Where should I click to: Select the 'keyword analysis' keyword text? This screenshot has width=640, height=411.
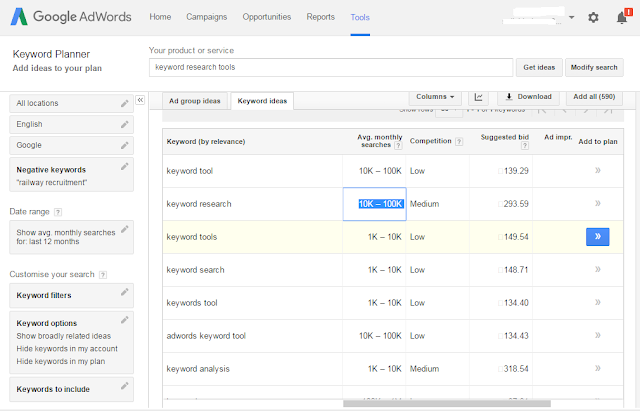(x=198, y=369)
